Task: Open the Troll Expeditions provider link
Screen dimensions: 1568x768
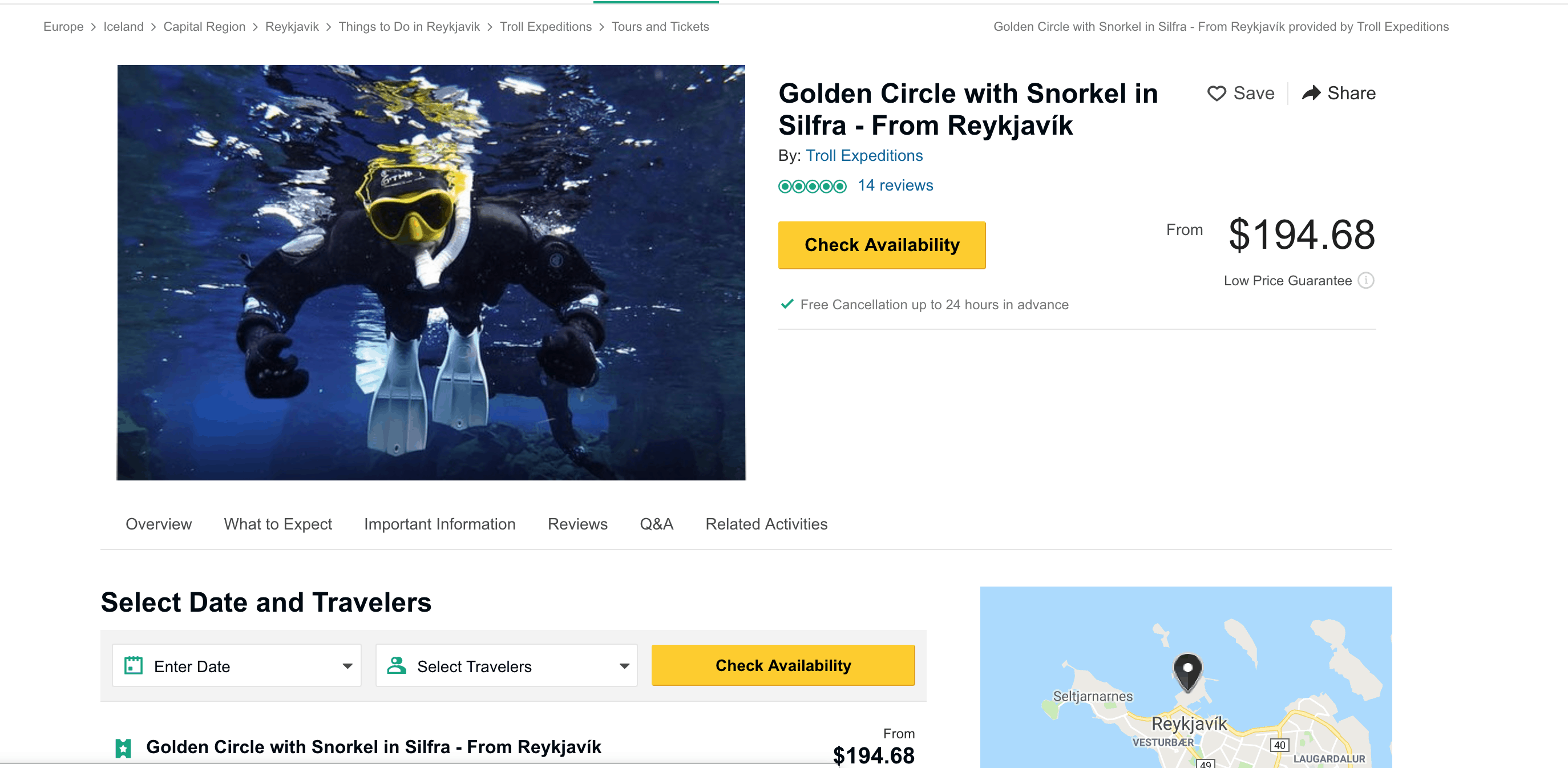Action: point(864,156)
